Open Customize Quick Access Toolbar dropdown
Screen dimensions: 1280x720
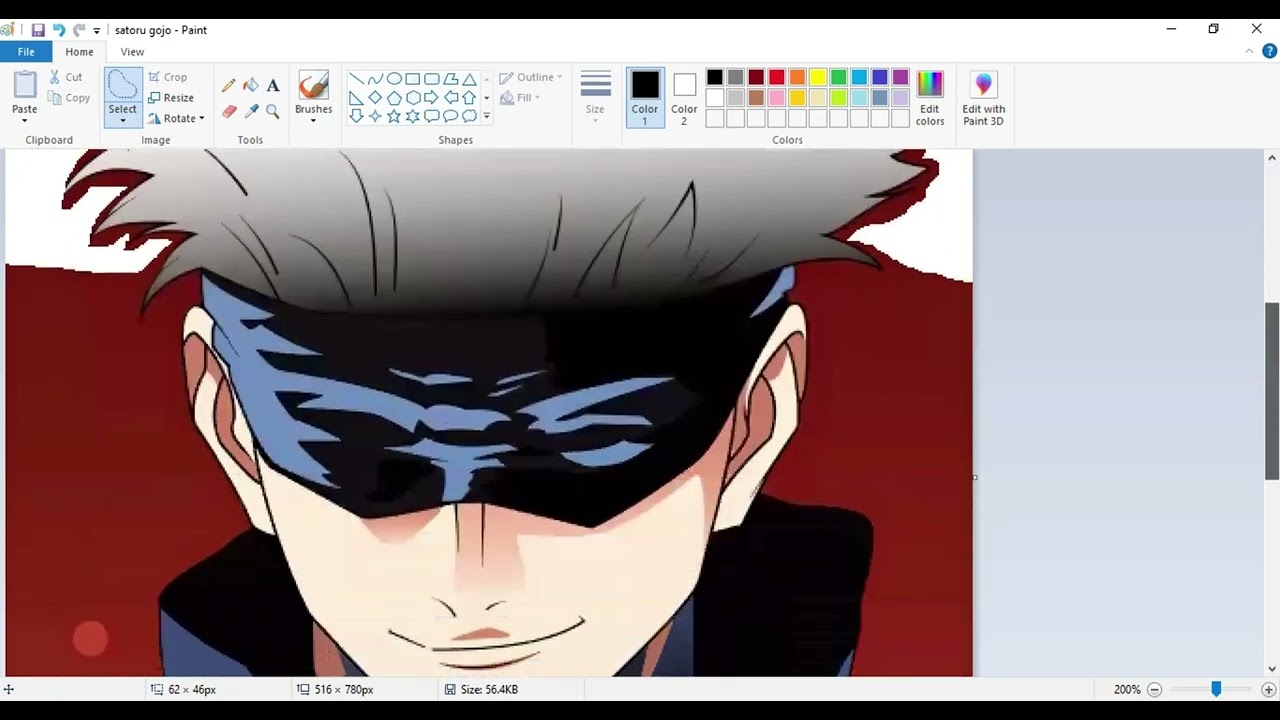(97, 31)
